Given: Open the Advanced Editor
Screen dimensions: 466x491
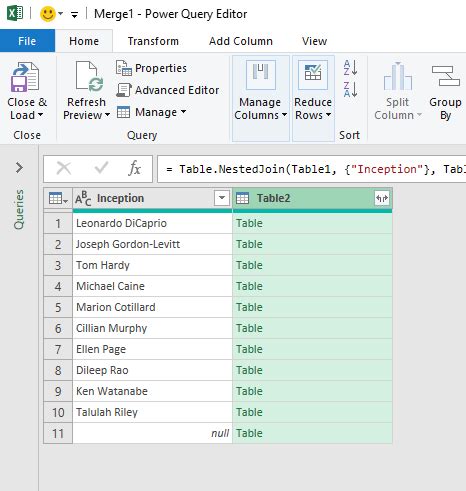Looking at the screenshot, I should [168, 90].
